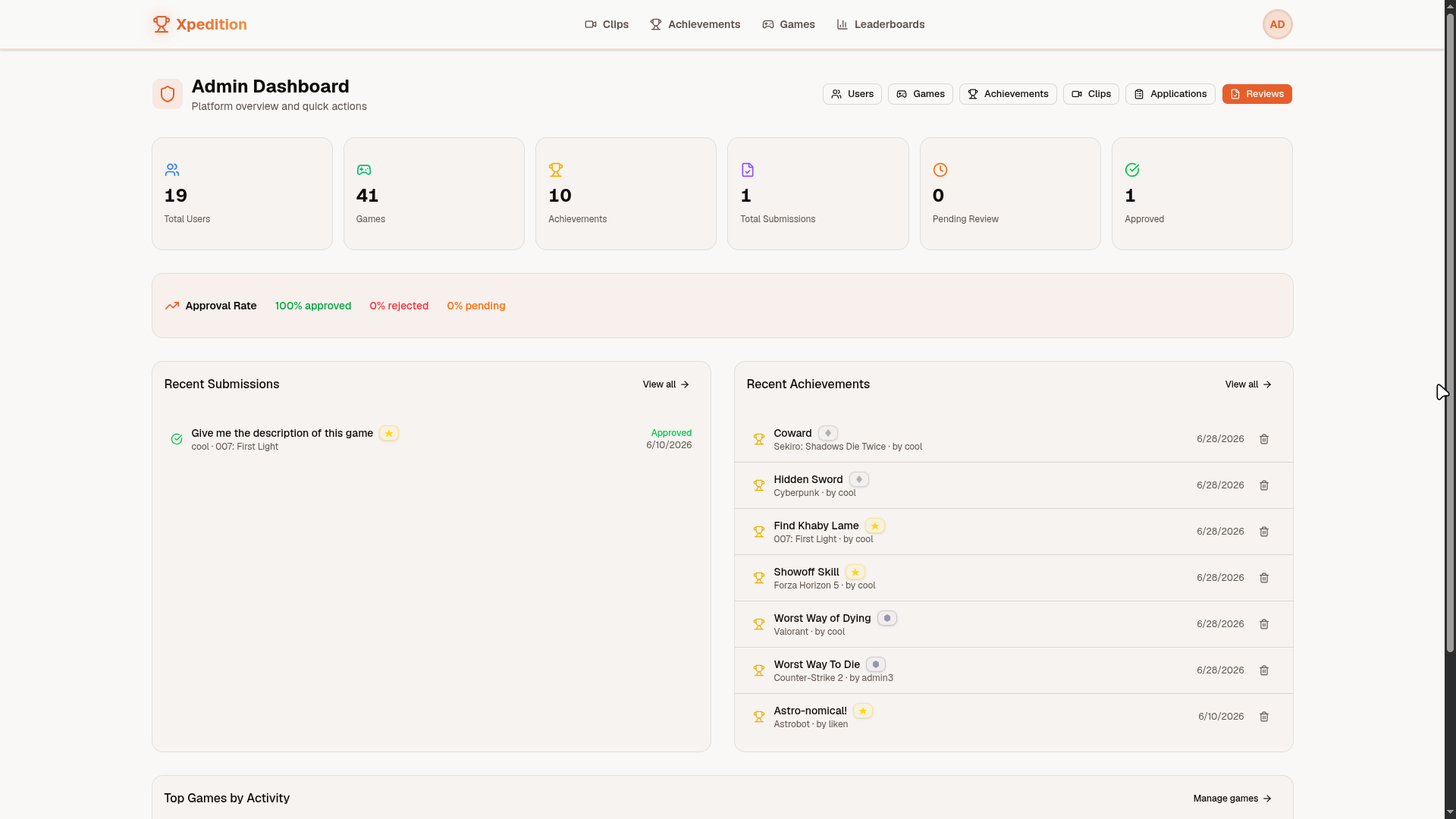Open Achievements in the top navigation bar

click(x=695, y=24)
